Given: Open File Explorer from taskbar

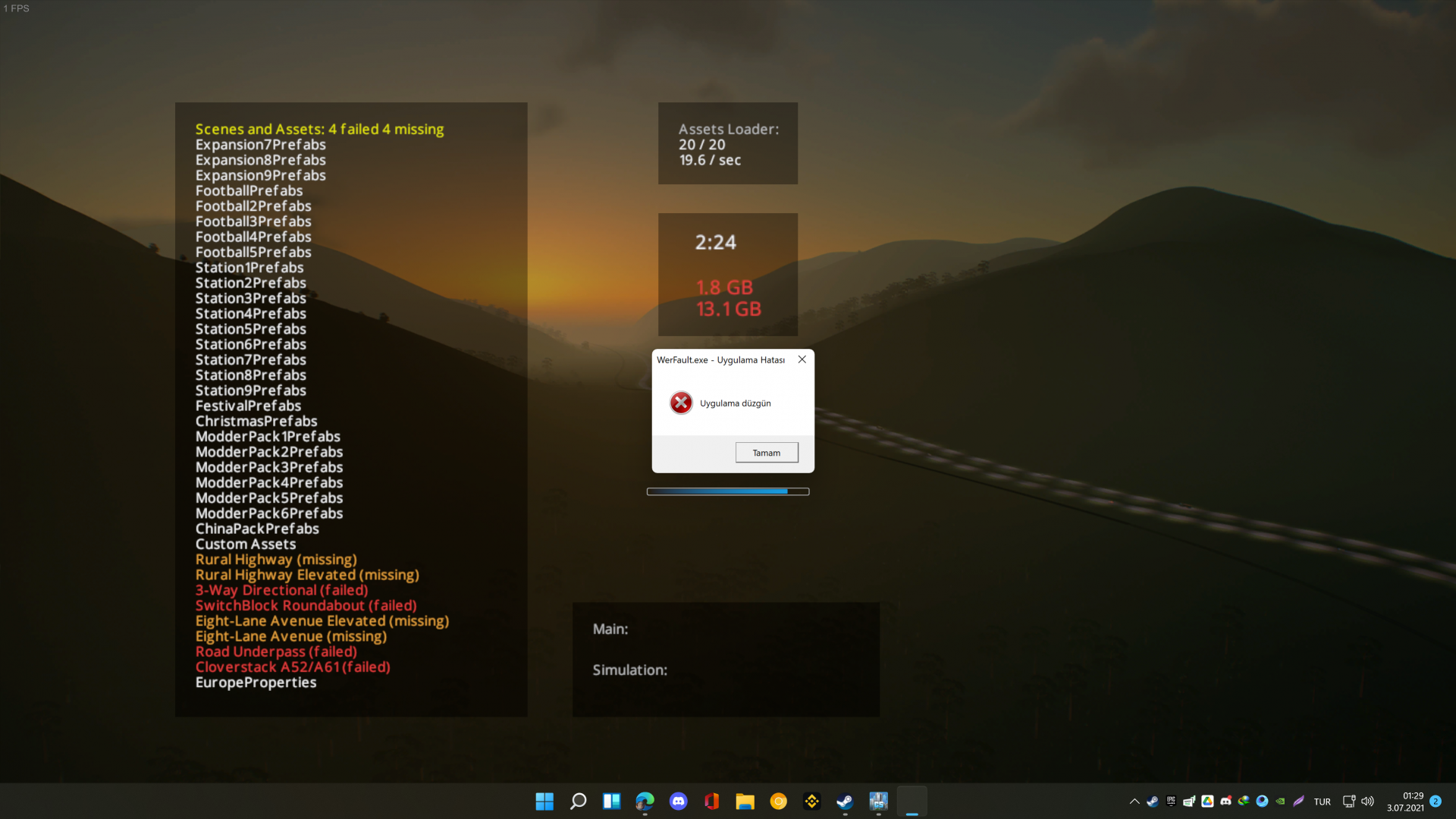Looking at the screenshot, I should coord(745,802).
